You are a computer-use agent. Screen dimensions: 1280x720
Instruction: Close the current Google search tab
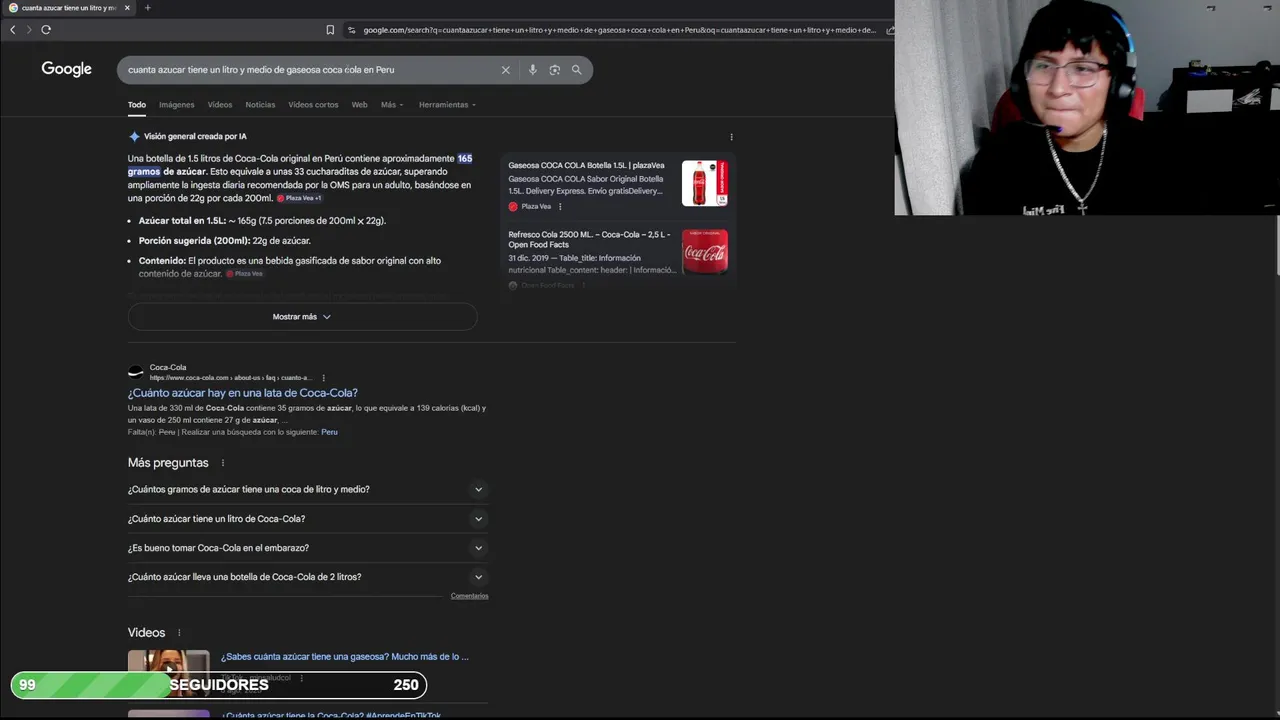[x=126, y=8]
